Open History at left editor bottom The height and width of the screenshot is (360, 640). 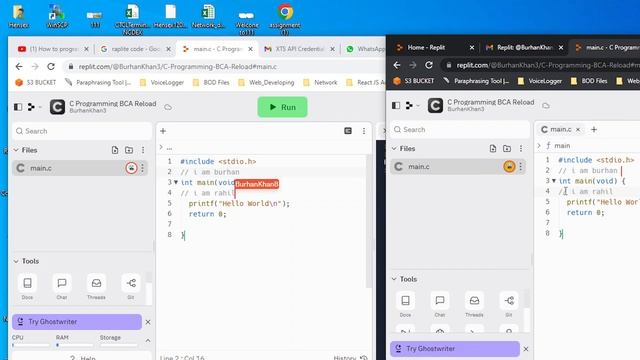click(x=350, y=357)
